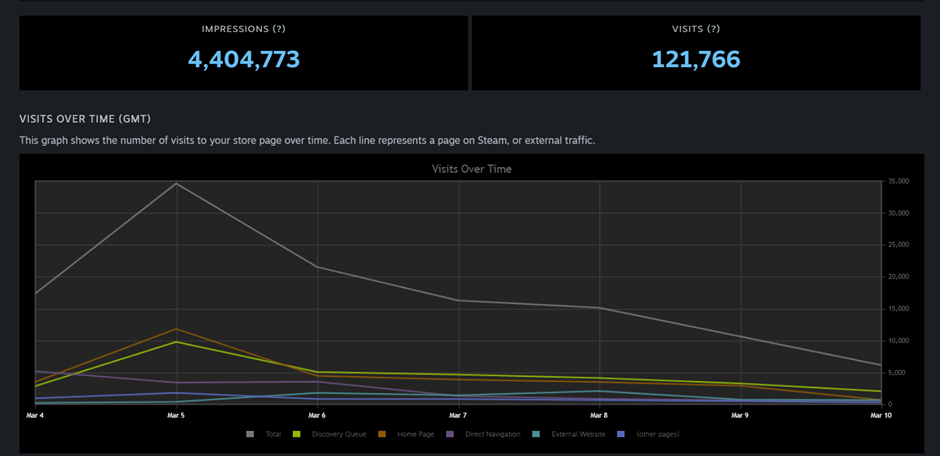Screen dimensions: 940x456
Task: Click the orange Home Page legend swatch
Action: click(x=382, y=434)
